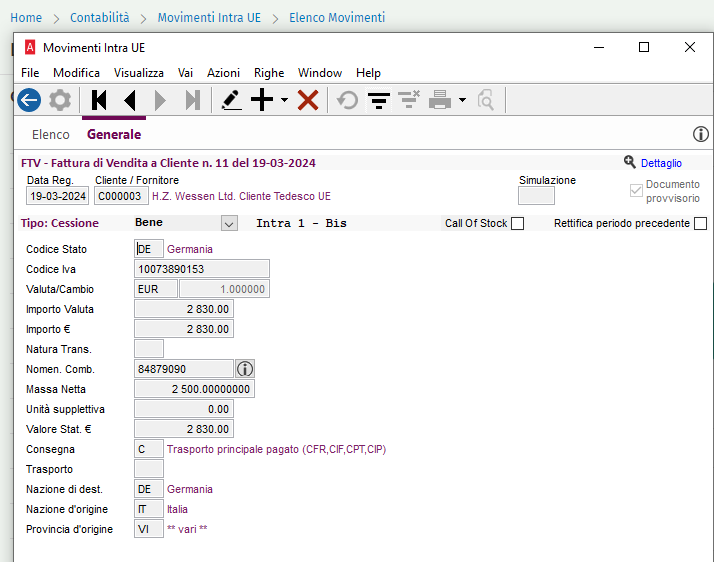Open the print preview magnifier icon

click(x=485, y=100)
